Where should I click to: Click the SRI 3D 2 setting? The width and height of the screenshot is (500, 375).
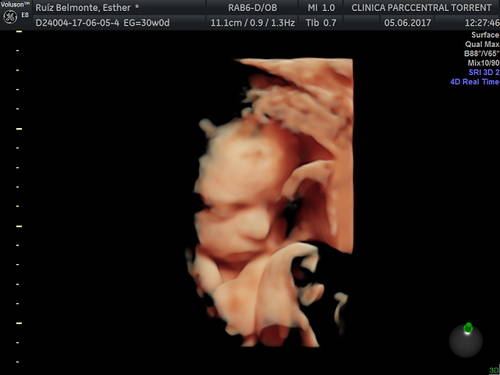484,72
